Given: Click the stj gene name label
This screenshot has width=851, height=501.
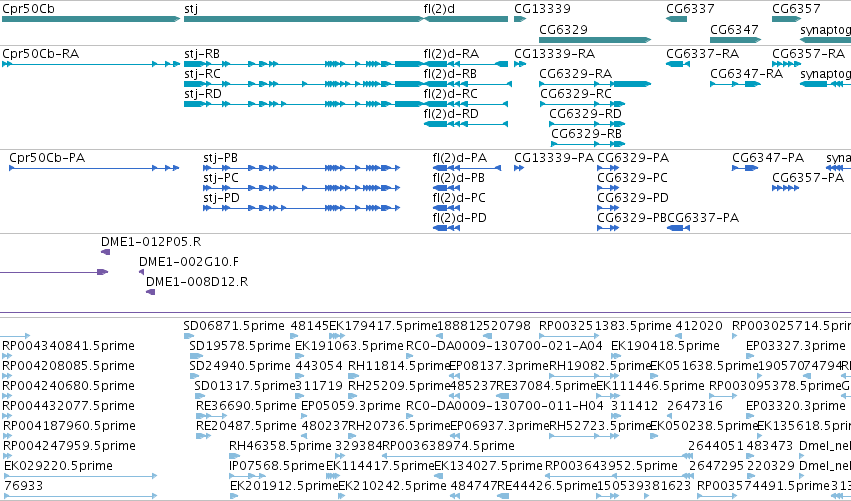Looking at the screenshot, I should click(x=191, y=9).
